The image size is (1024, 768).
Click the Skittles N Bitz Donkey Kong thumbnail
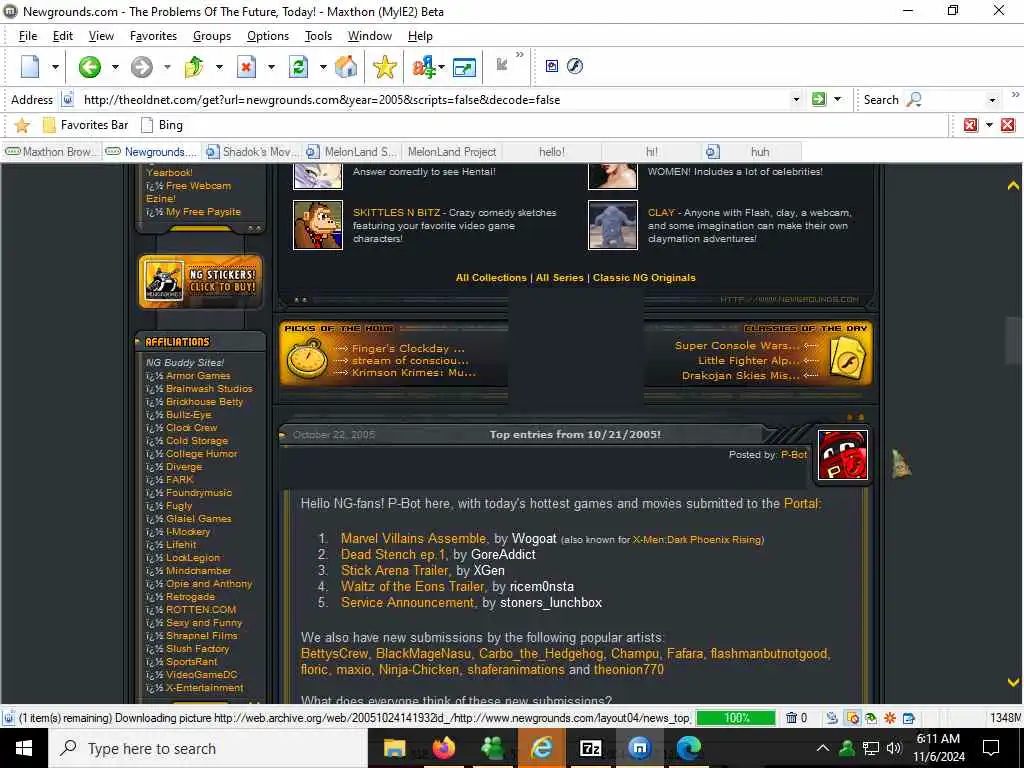pos(318,225)
